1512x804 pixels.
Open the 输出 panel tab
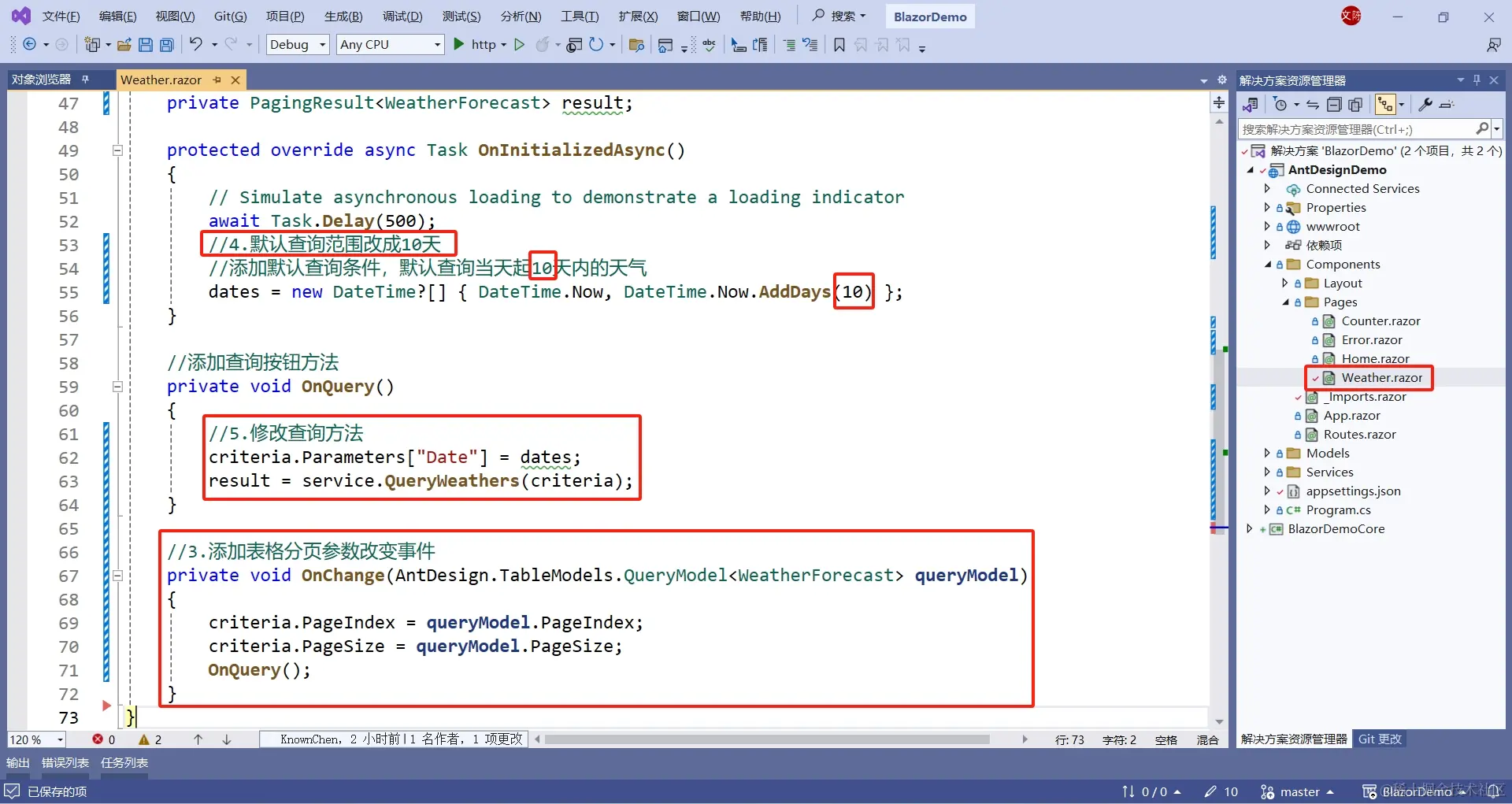pyautogui.click(x=18, y=762)
